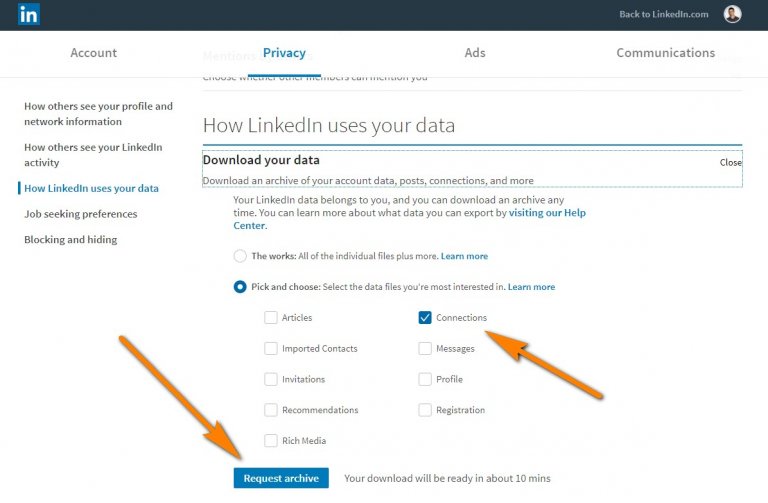Open 'How others see your LinkedIn activity'

(93, 155)
